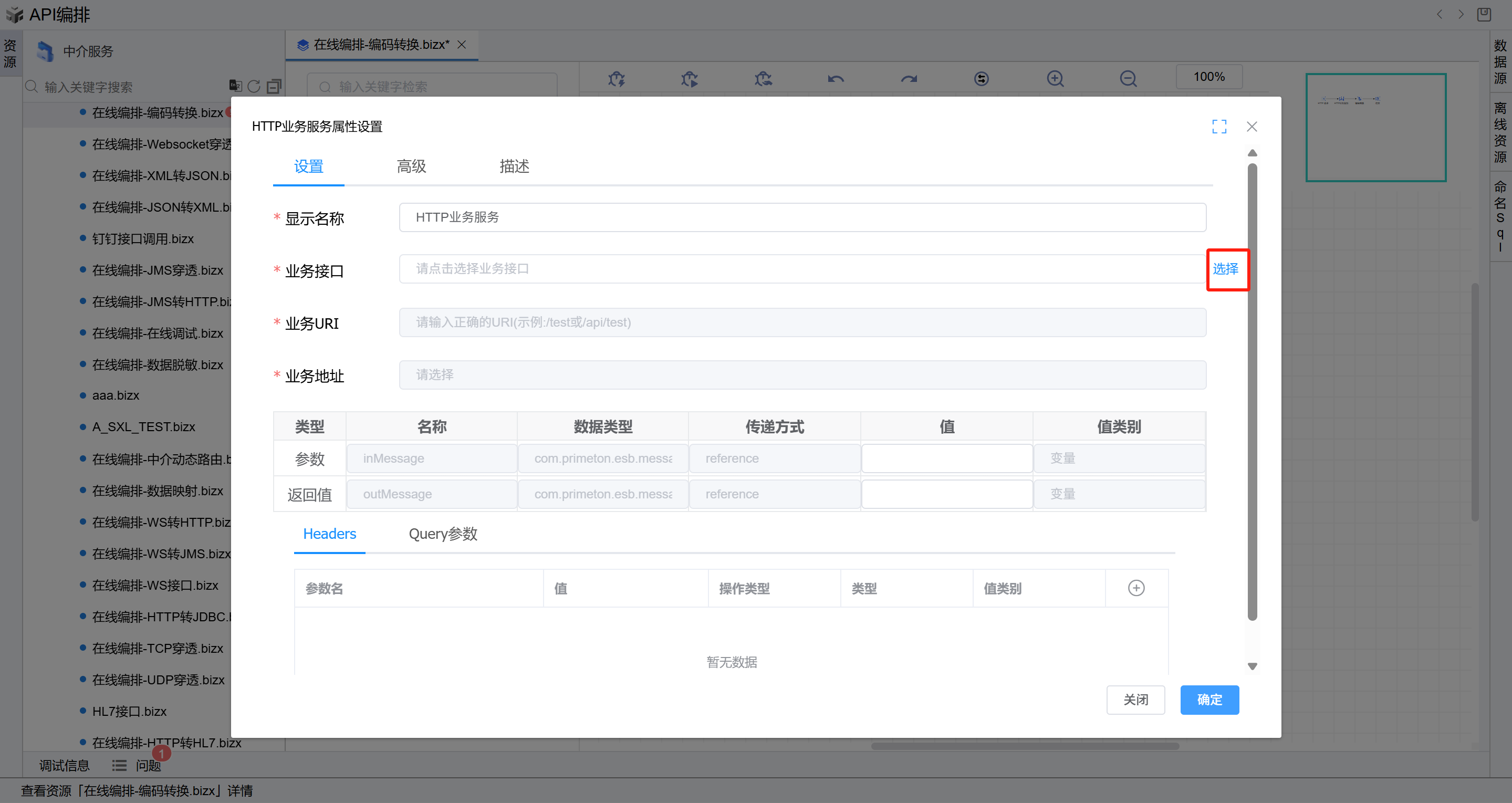This screenshot has width=1512, height=803.
Task: Click the undo arrow in toolbar
Action: 835,78
